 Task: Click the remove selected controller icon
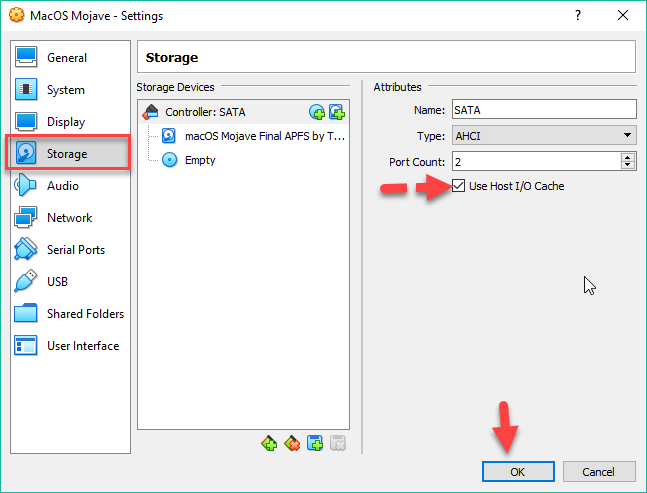(292, 443)
